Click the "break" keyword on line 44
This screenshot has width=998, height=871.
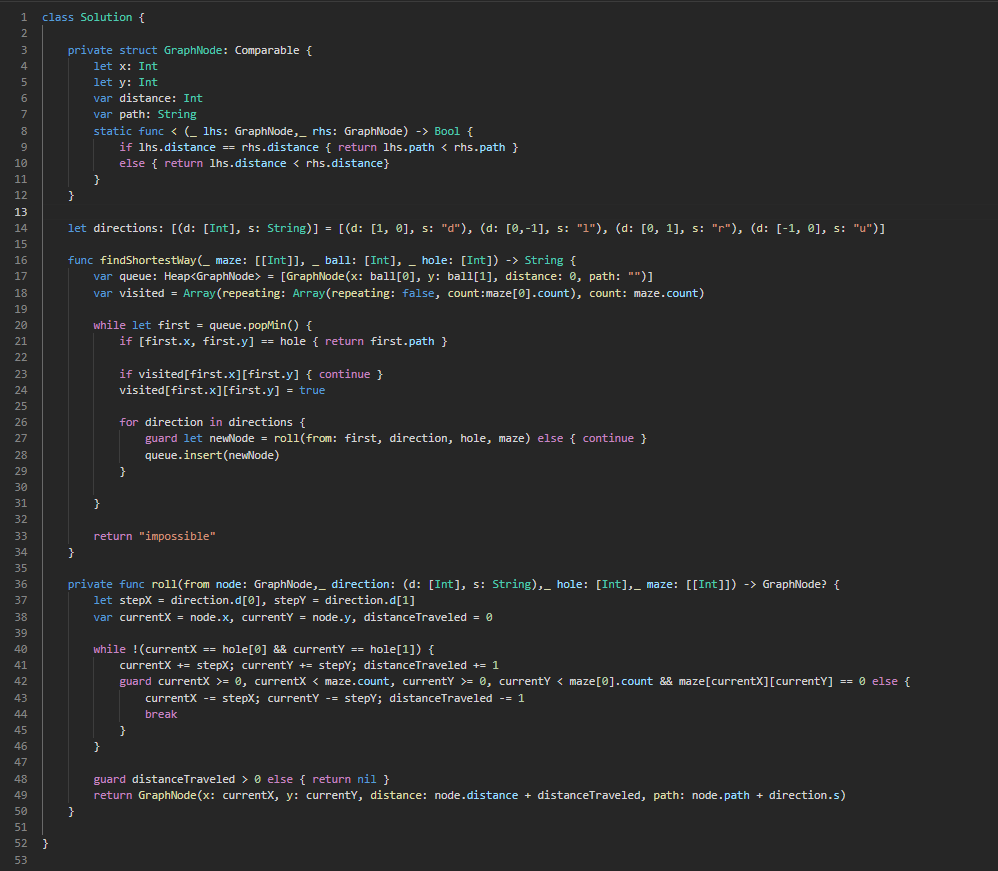(161, 714)
